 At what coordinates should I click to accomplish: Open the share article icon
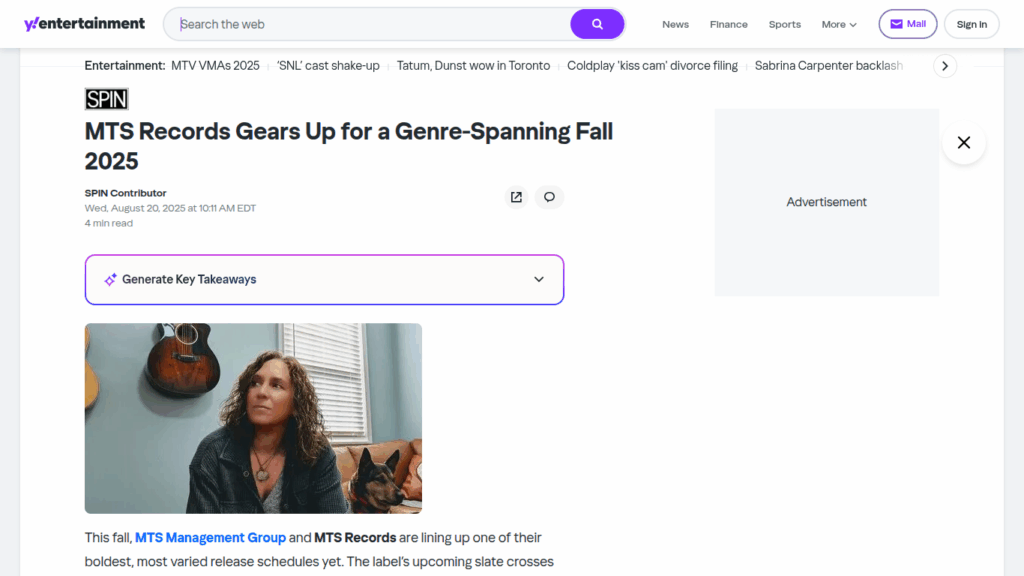(x=516, y=197)
